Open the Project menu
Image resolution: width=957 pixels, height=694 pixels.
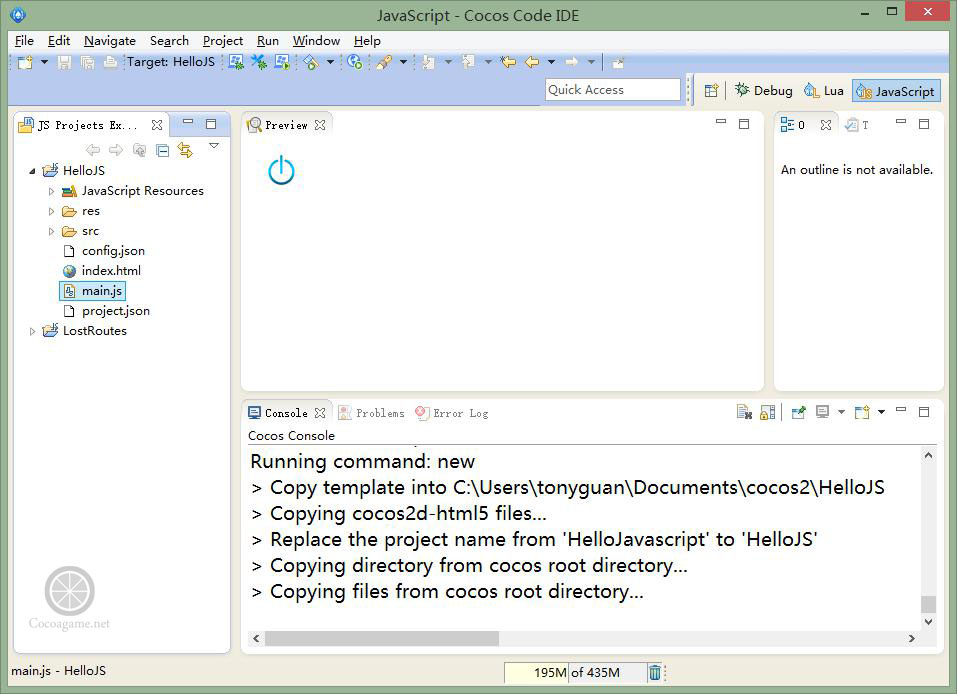click(223, 40)
